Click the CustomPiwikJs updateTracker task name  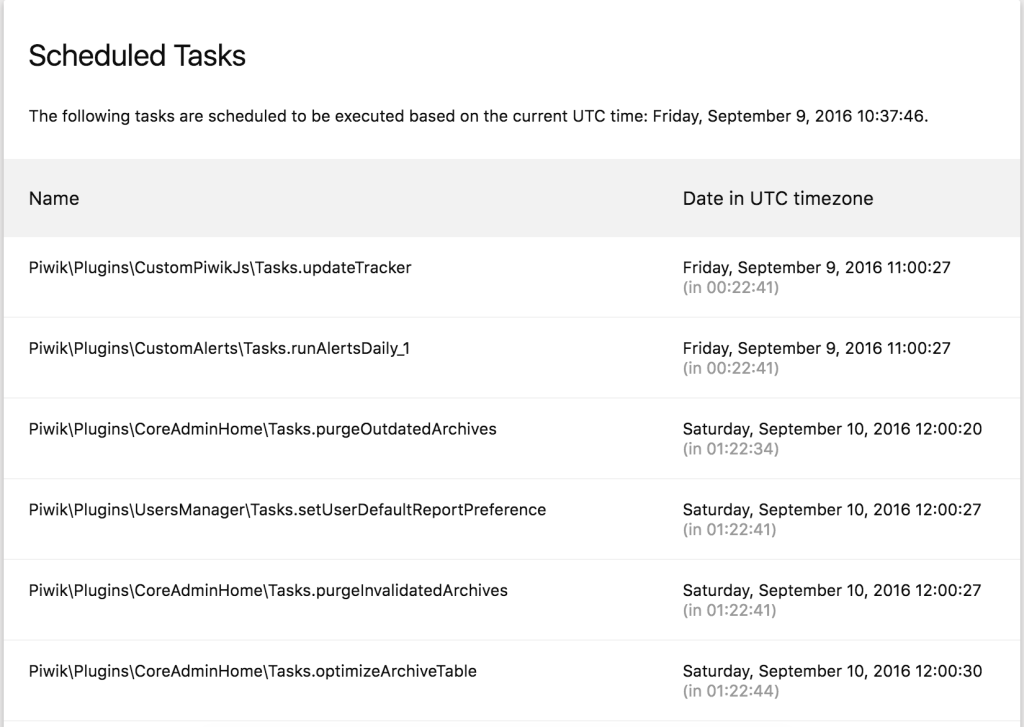(x=220, y=268)
